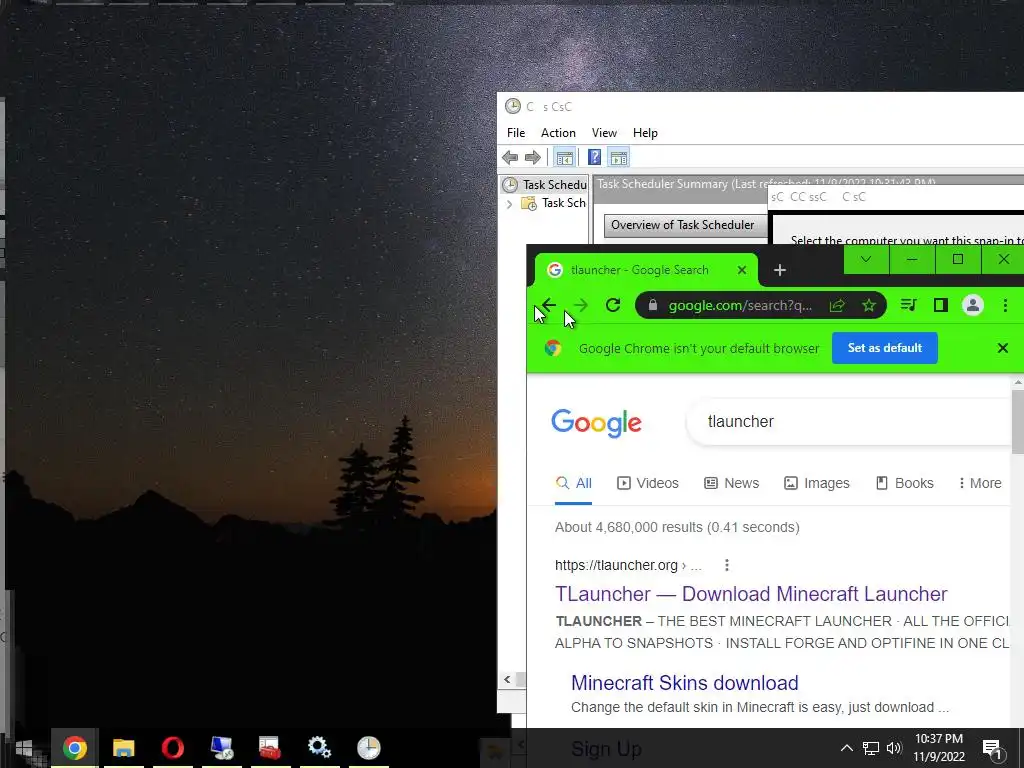Open Chrome side panel
The height and width of the screenshot is (768, 1024).
coord(940,305)
